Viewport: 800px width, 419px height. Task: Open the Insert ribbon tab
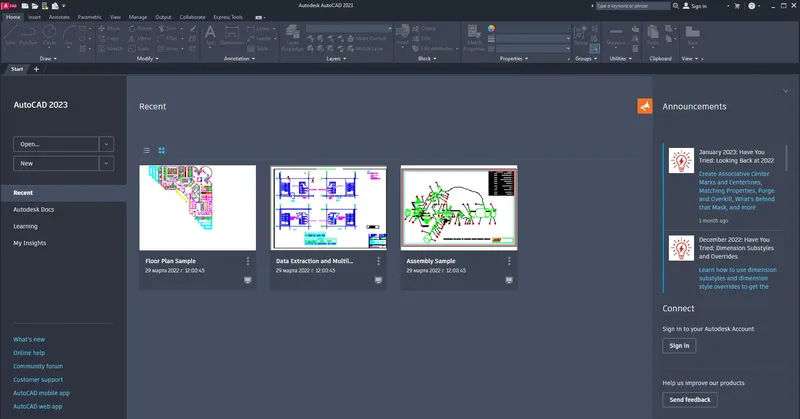pyautogui.click(x=34, y=17)
